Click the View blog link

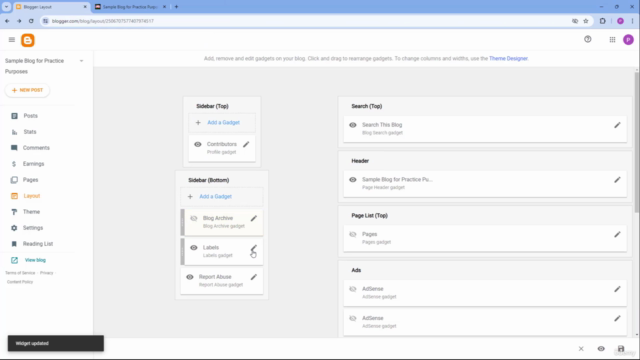pyautogui.click(x=35, y=260)
